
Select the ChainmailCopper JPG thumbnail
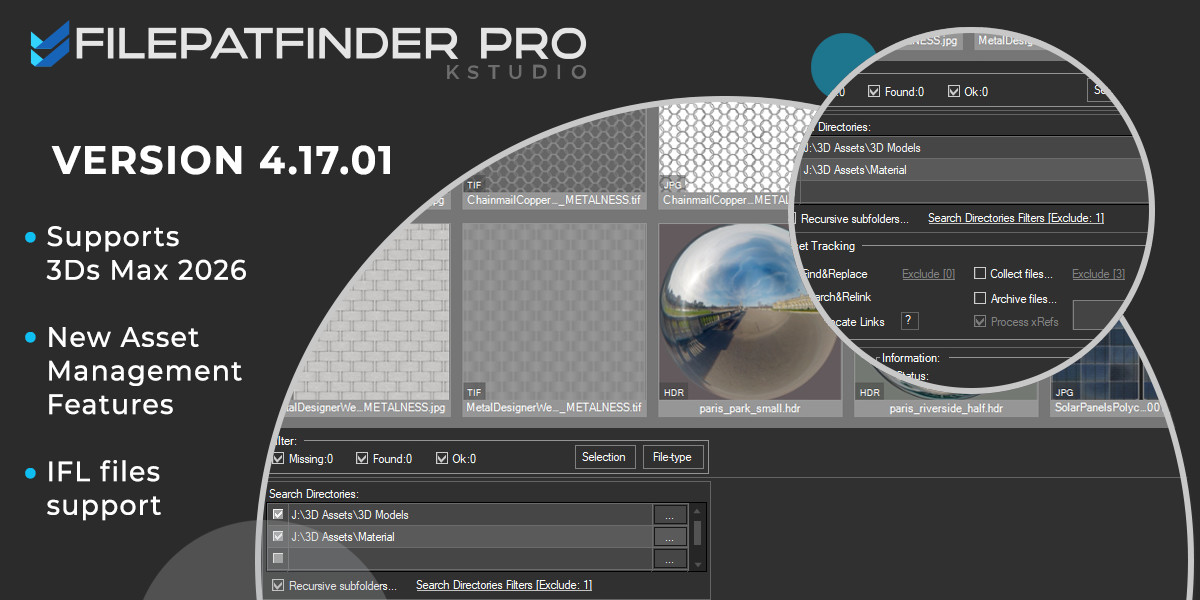pyautogui.click(x=735, y=155)
